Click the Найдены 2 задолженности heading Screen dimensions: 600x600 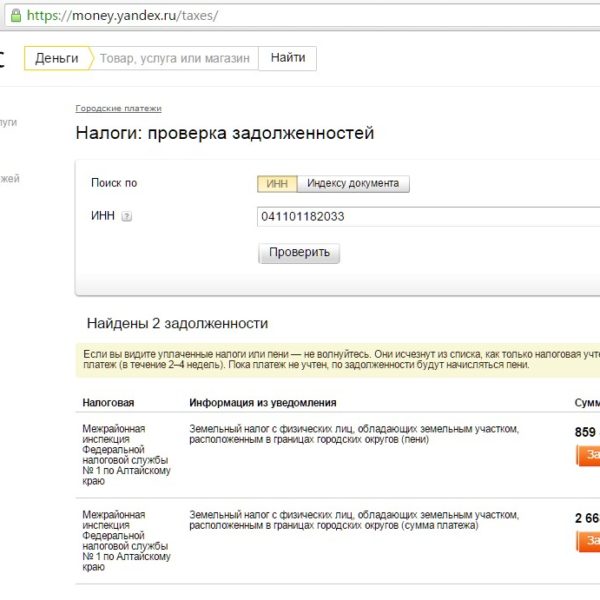177,323
